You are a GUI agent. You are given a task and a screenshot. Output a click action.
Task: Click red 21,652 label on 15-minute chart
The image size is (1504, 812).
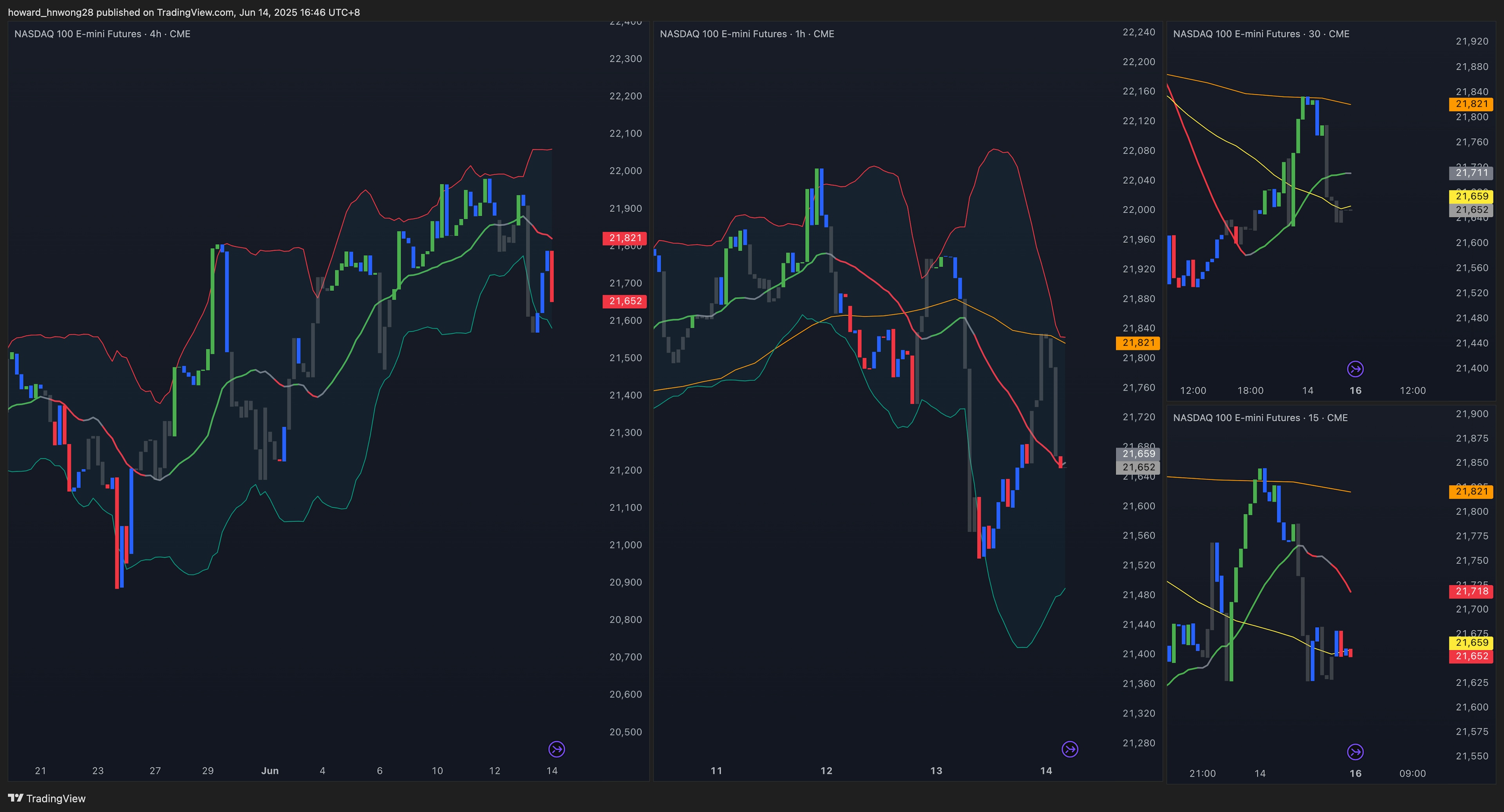click(1471, 656)
